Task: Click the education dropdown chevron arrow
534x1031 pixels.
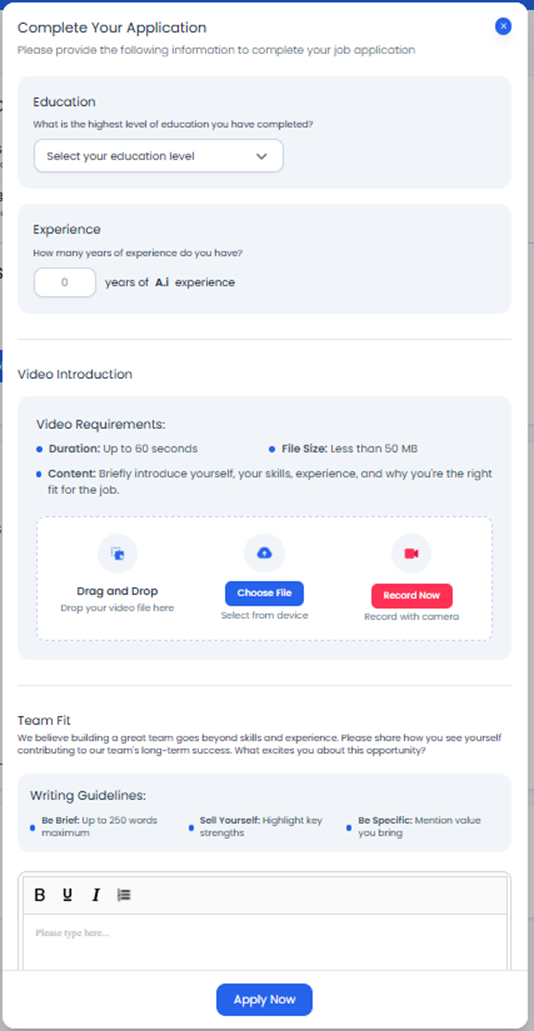Action: coord(261,156)
